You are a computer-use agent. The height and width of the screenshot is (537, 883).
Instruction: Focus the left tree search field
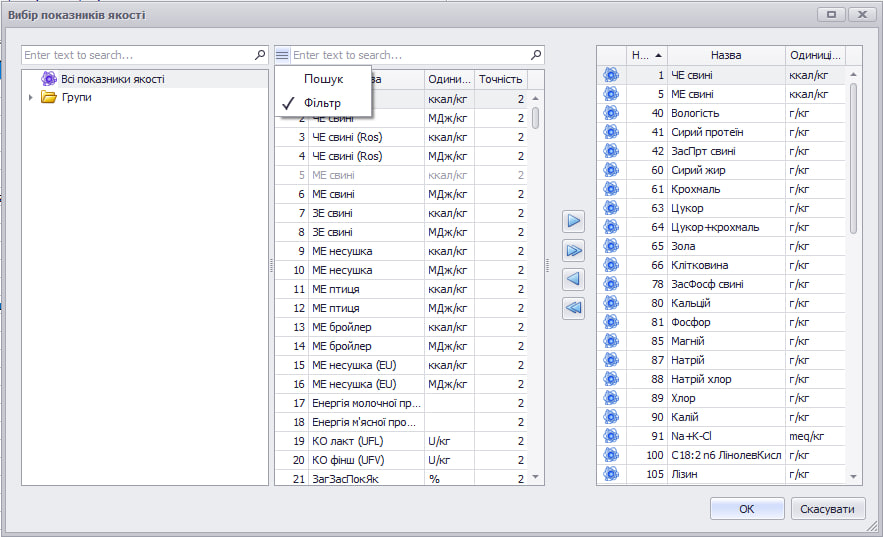(x=138, y=55)
